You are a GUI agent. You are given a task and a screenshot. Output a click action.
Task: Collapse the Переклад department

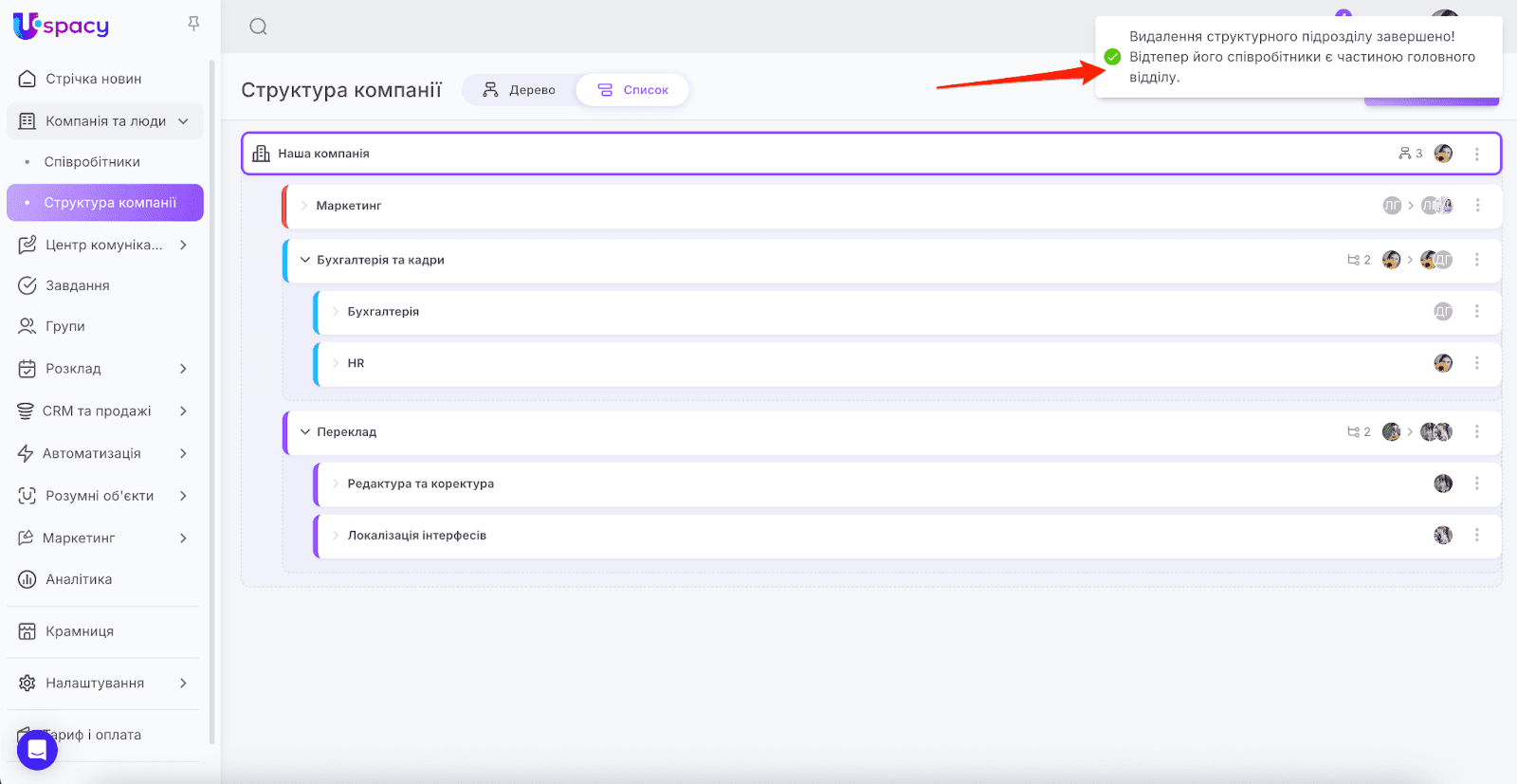coord(305,432)
